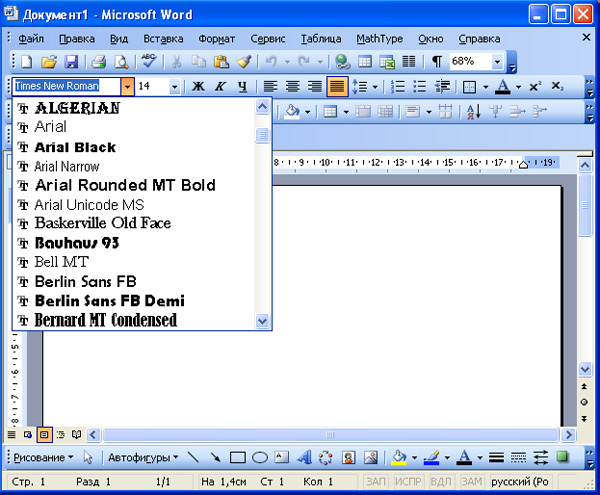Create a new blank document

tap(26, 62)
